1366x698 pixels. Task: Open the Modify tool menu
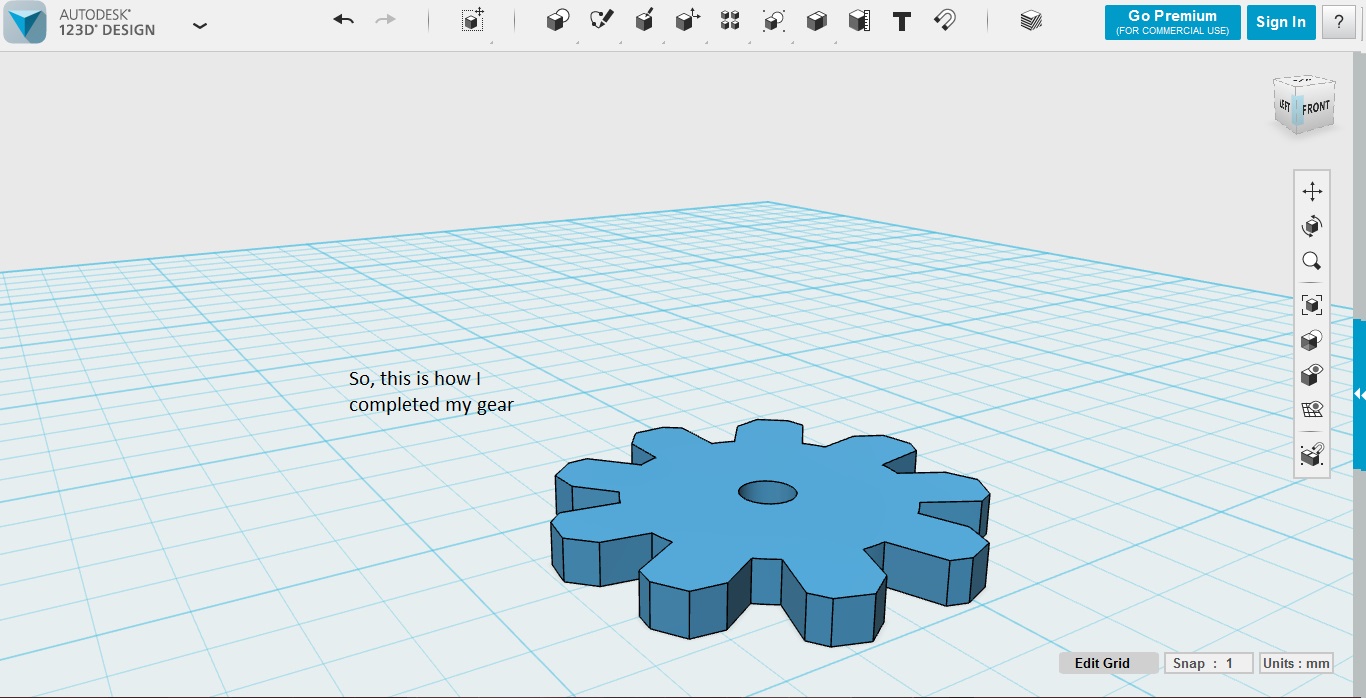pos(687,20)
